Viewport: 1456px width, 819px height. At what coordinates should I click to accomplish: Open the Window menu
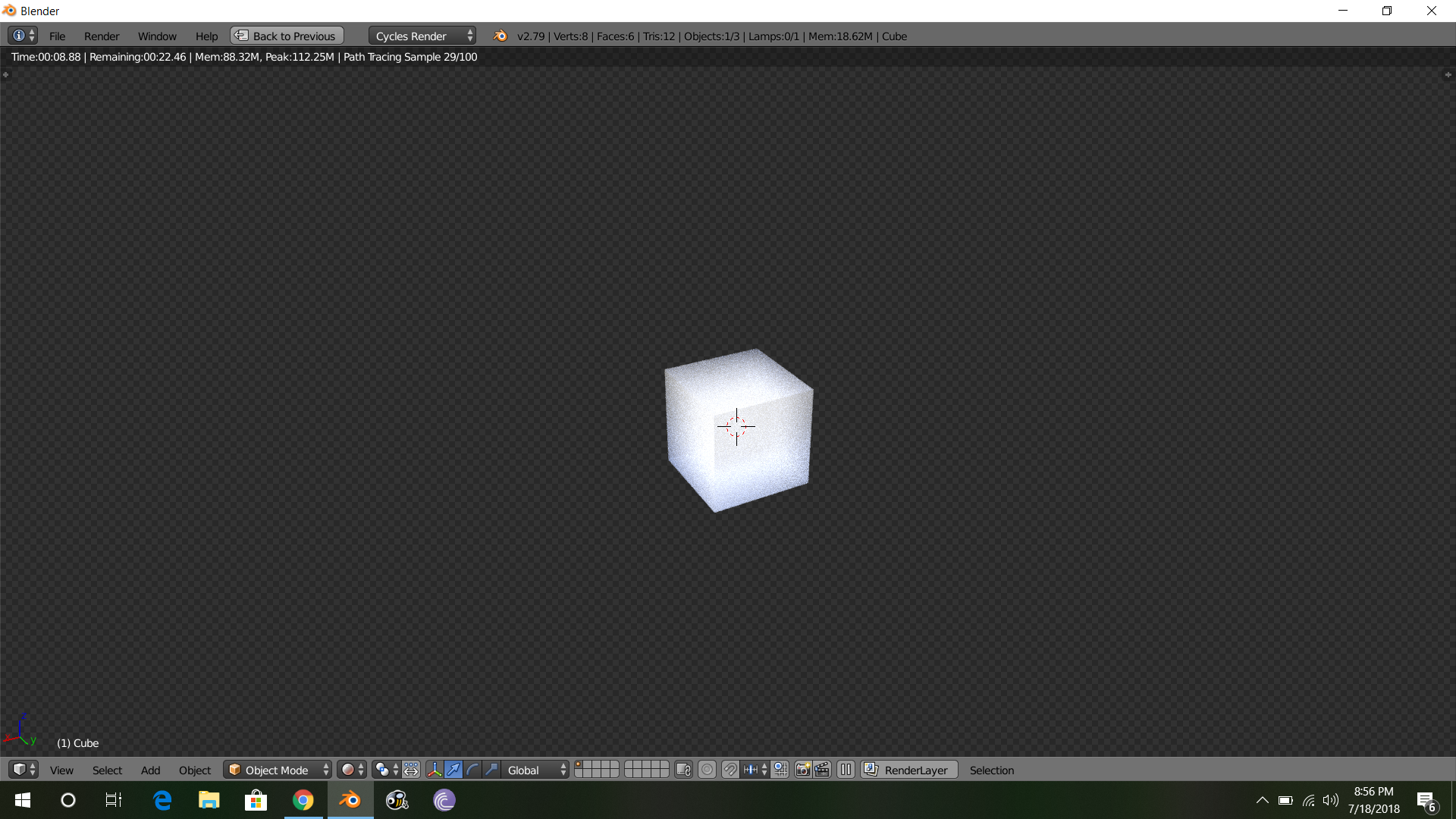pyautogui.click(x=157, y=36)
